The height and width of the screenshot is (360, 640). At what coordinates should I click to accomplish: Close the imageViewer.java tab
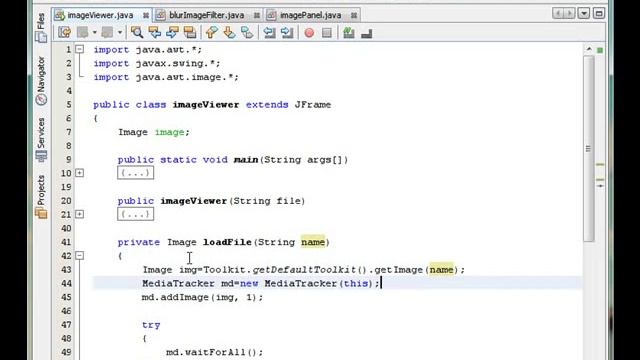click(x=146, y=16)
